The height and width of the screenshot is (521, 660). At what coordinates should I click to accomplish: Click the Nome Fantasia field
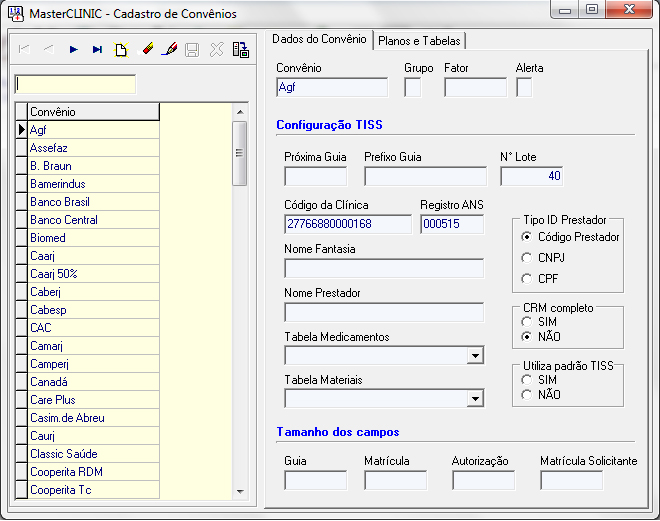[384, 268]
